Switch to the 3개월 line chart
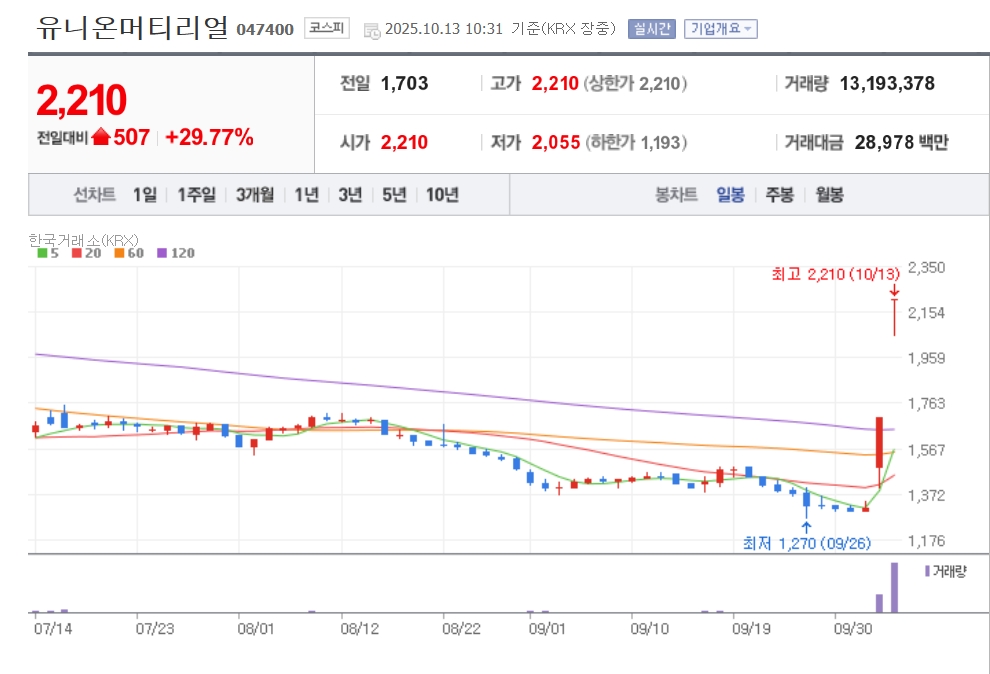This screenshot has height=674, width=990. click(x=255, y=194)
